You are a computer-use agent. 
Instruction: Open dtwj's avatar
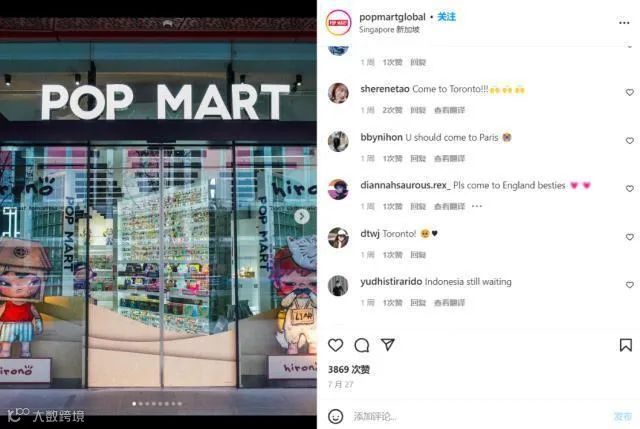(338, 238)
